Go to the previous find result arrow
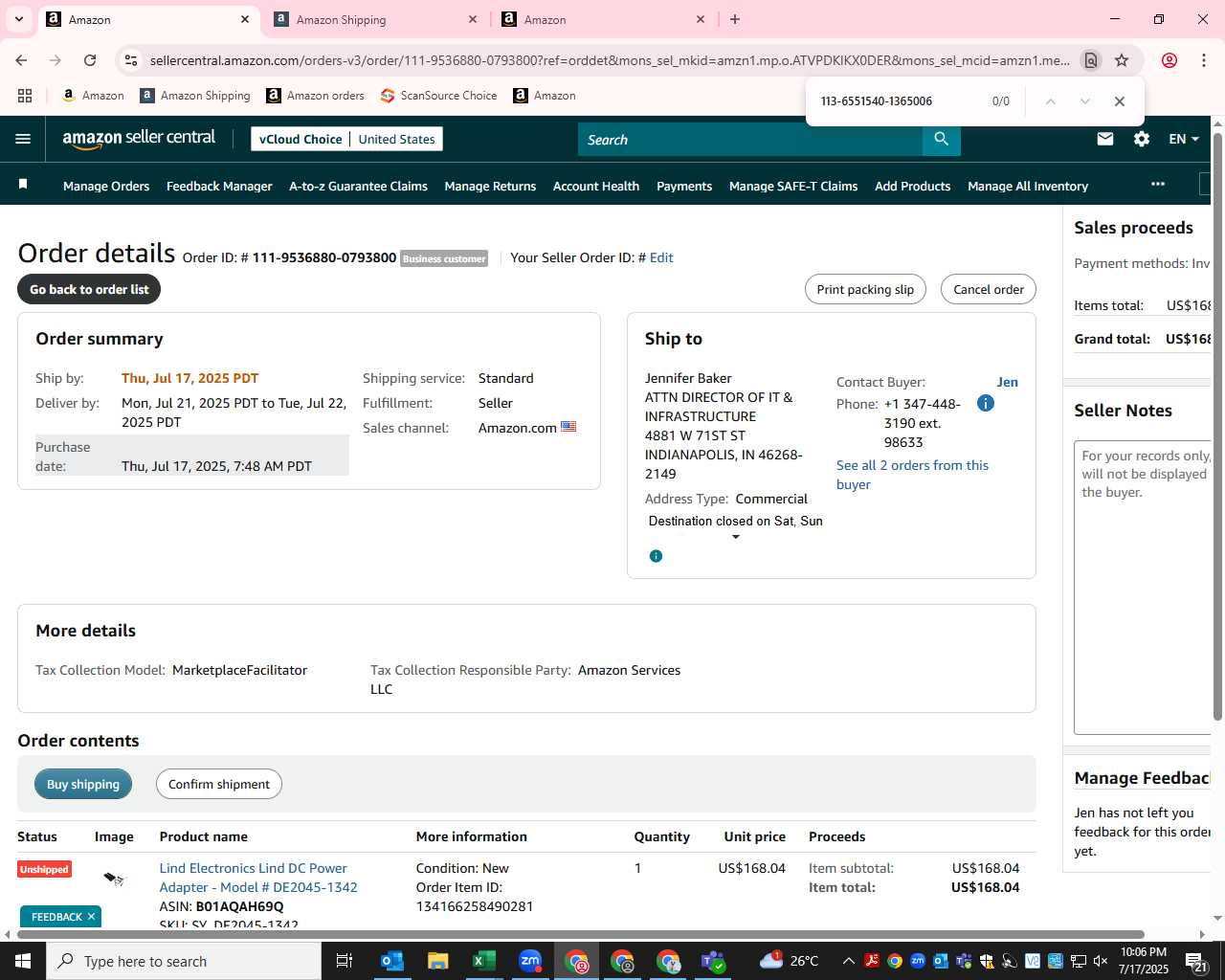Viewport: 1225px width, 980px height. click(1051, 101)
